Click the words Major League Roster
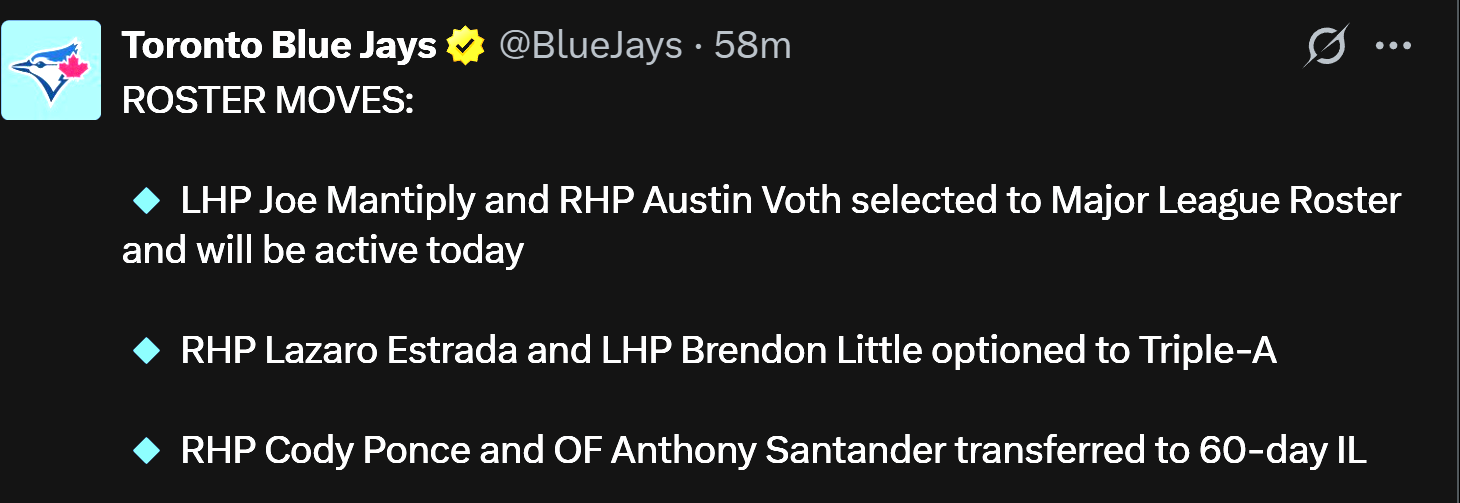The height and width of the screenshot is (503, 1460). [1226, 201]
